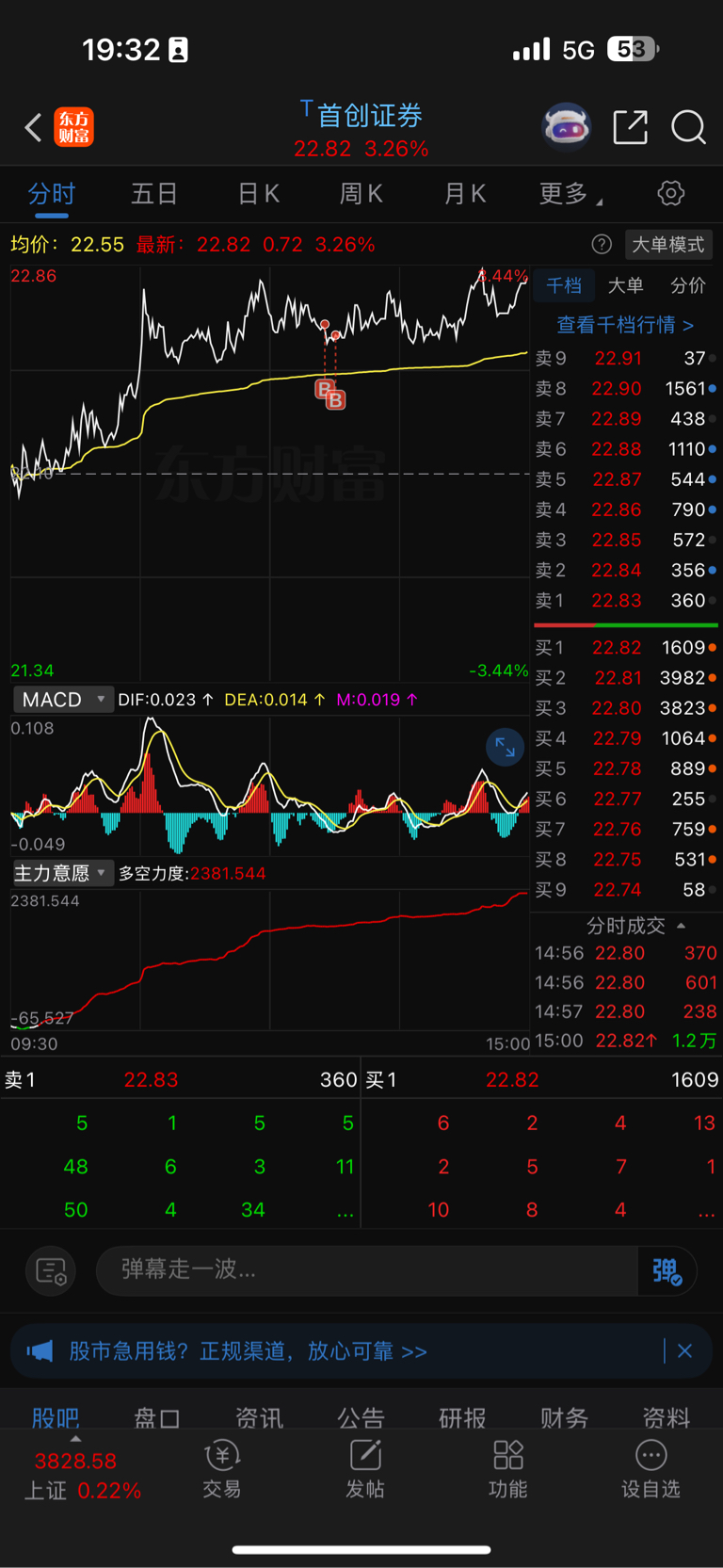Open chart settings gear icon
This screenshot has width=723, height=1568.
(x=670, y=193)
